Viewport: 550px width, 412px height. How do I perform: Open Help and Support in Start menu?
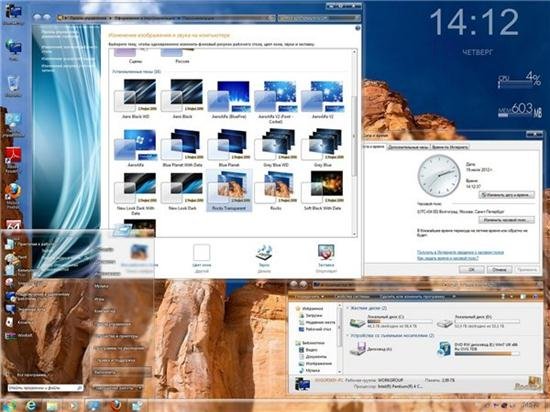[115, 360]
